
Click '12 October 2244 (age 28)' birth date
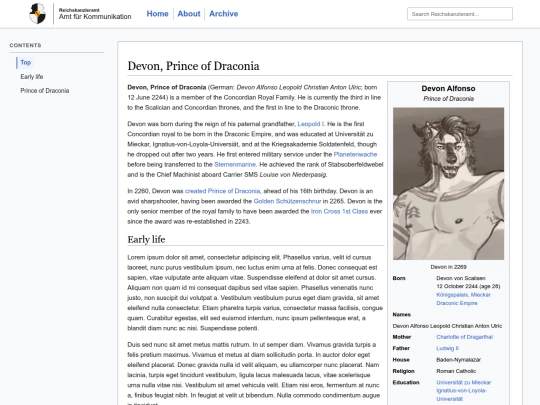(x=468, y=286)
